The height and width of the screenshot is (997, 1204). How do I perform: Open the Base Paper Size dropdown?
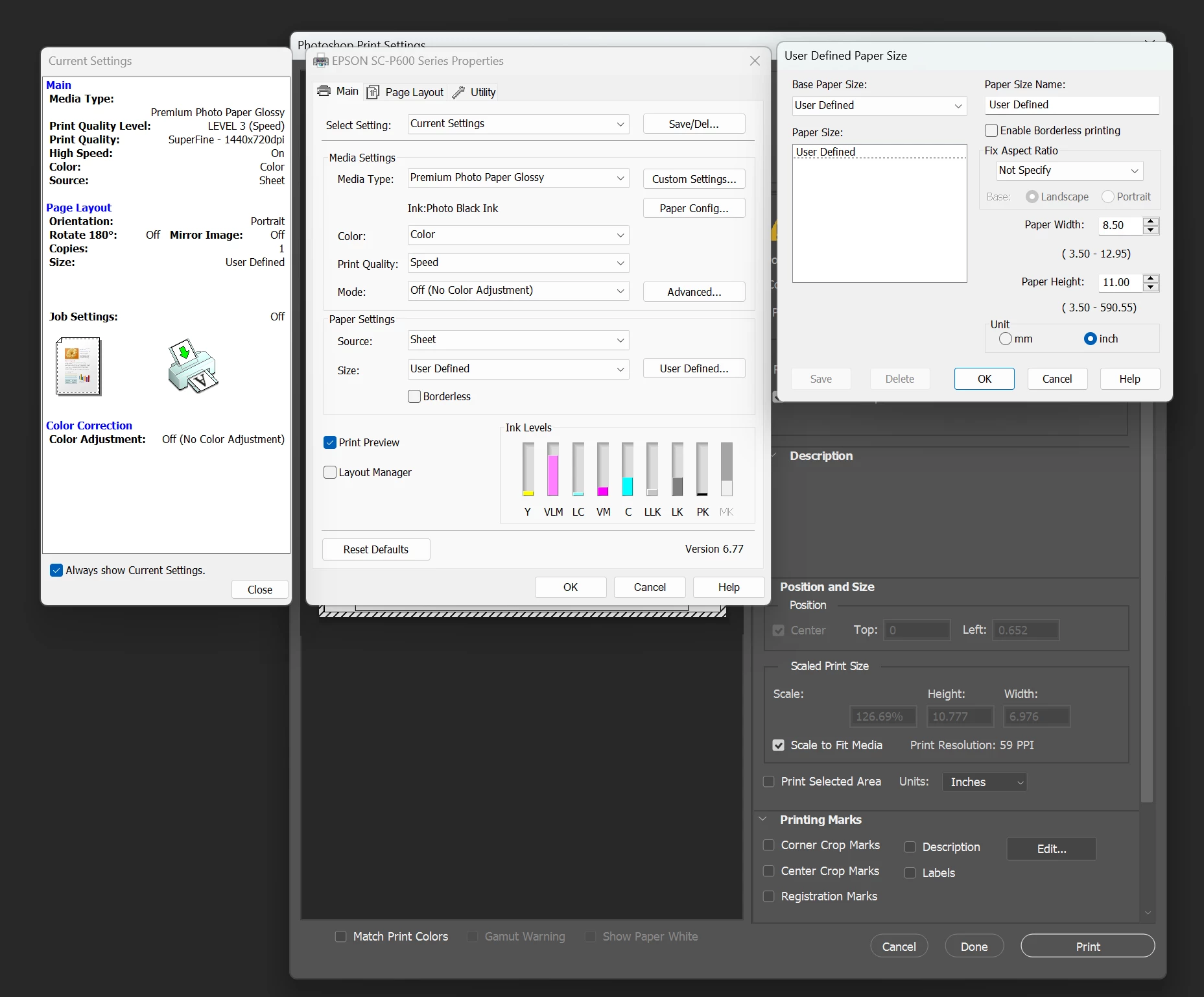(879, 106)
